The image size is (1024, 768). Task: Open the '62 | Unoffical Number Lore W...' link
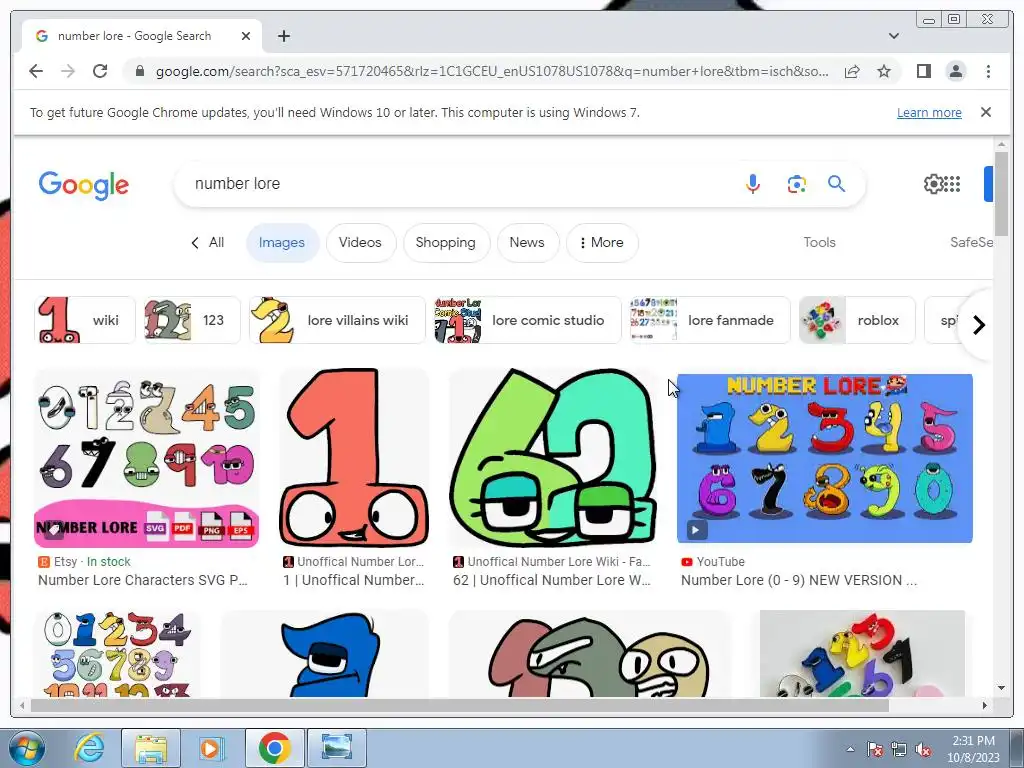click(552, 580)
